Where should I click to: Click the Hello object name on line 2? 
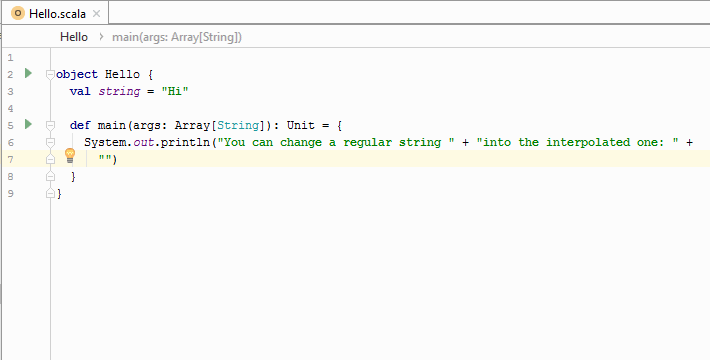tap(122, 74)
